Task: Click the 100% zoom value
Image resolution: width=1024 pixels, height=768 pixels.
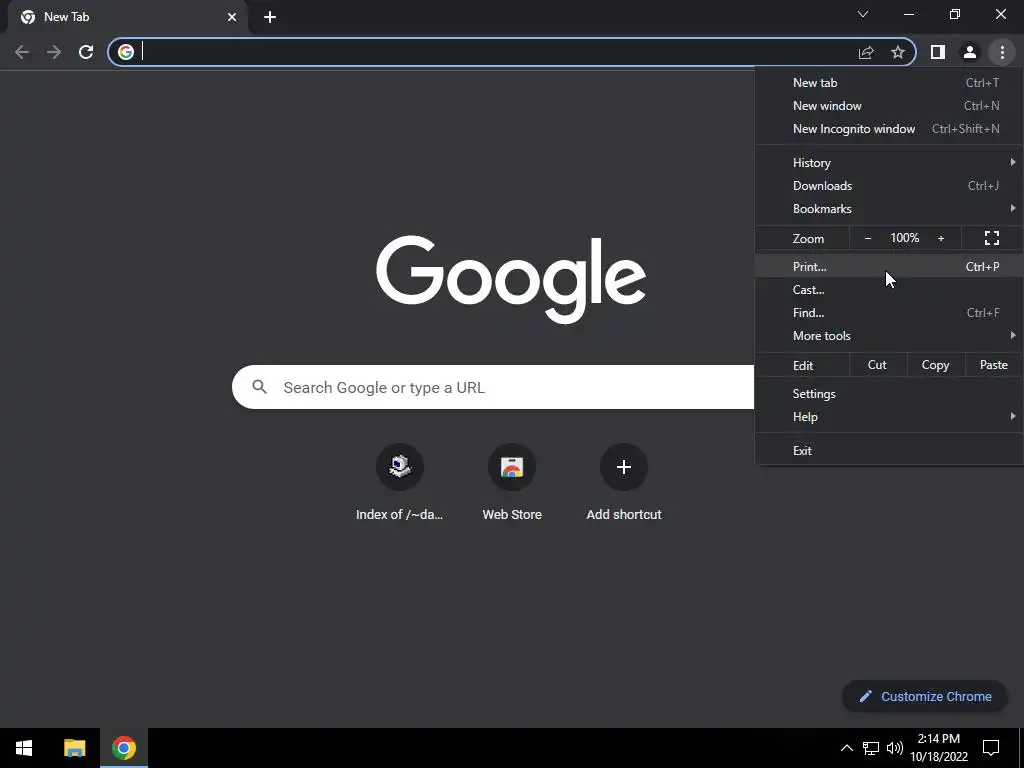Action: (x=904, y=238)
